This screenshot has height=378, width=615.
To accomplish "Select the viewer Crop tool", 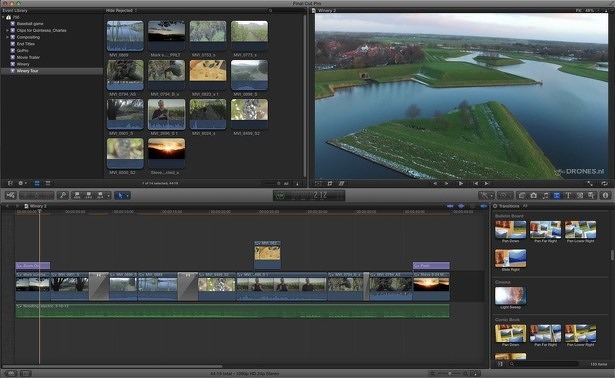I will tap(330, 184).
